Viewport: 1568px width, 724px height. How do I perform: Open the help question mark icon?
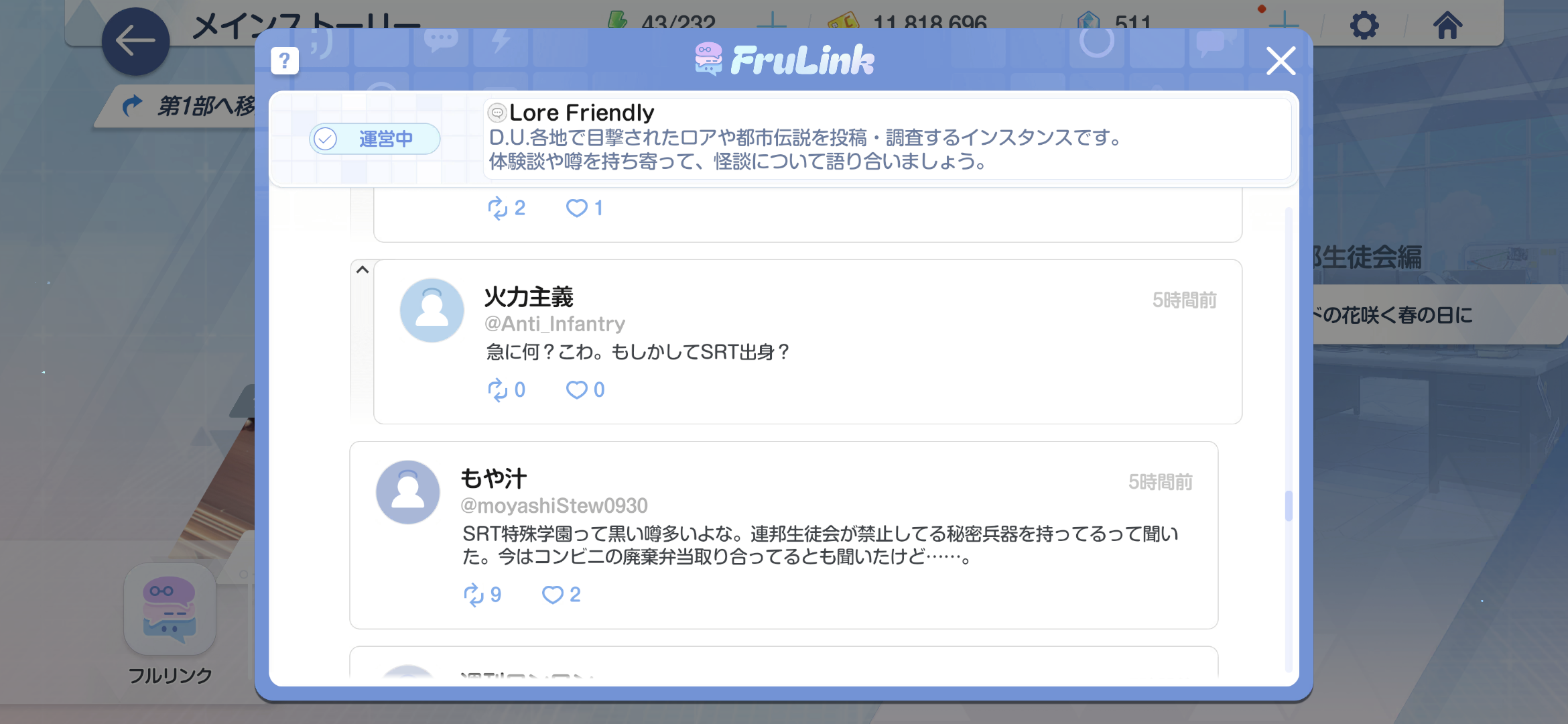pos(285,61)
